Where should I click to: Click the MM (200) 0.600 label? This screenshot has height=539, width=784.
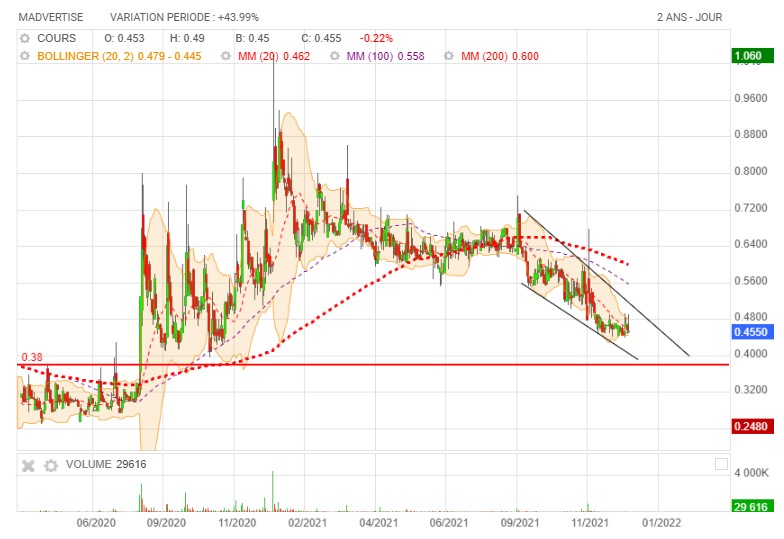pyautogui.click(x=500, y=56)
